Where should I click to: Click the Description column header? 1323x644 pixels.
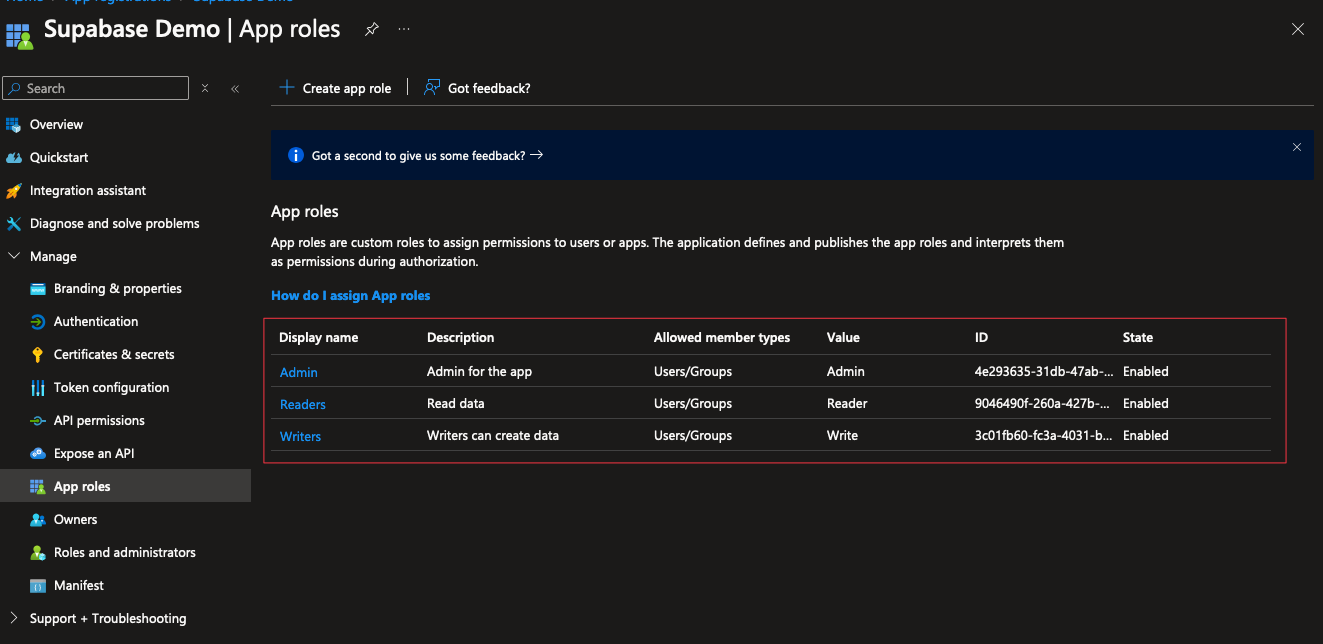[460, 338]
